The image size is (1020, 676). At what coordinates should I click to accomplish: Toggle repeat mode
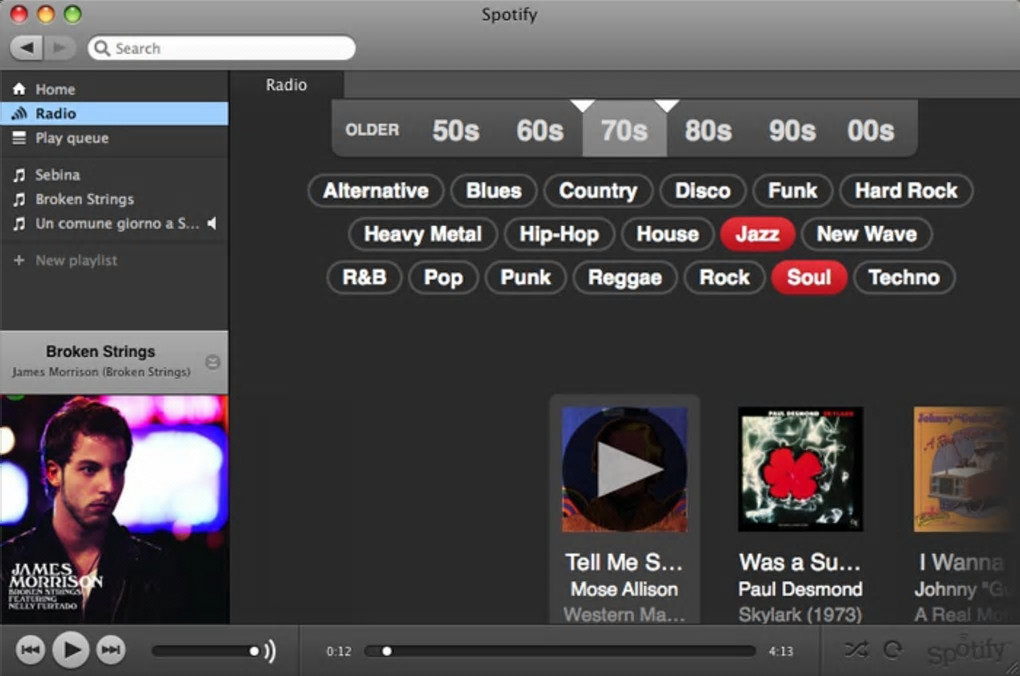point(892,649)
